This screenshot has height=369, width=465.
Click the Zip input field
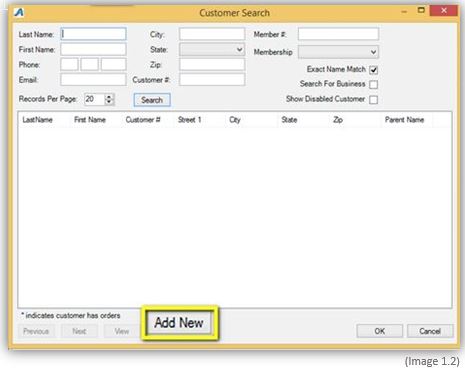tap(212, 64)
